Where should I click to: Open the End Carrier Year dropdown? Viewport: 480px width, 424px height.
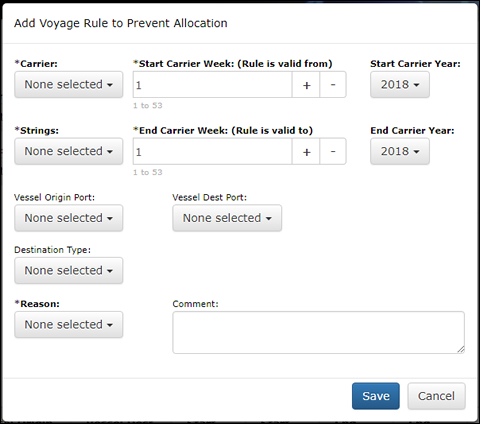click(x=400, y=151)
